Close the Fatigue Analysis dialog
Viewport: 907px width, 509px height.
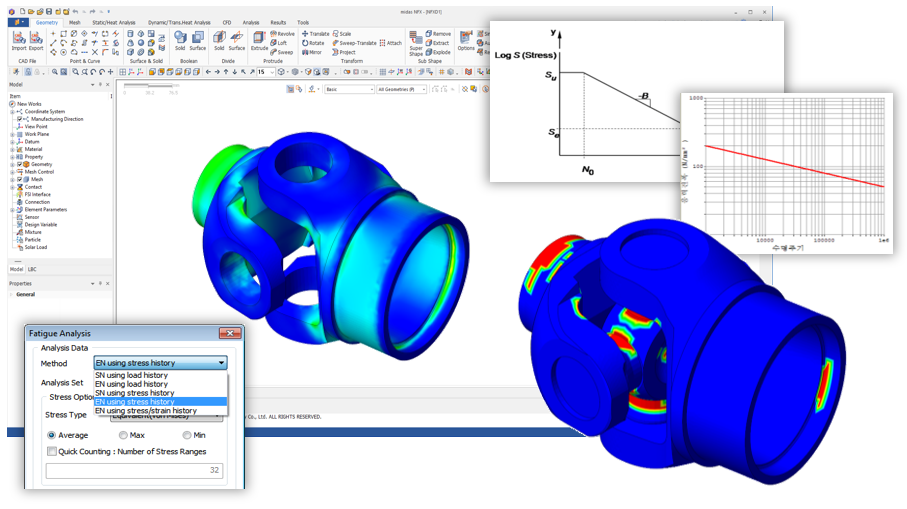tap(230, 333)
